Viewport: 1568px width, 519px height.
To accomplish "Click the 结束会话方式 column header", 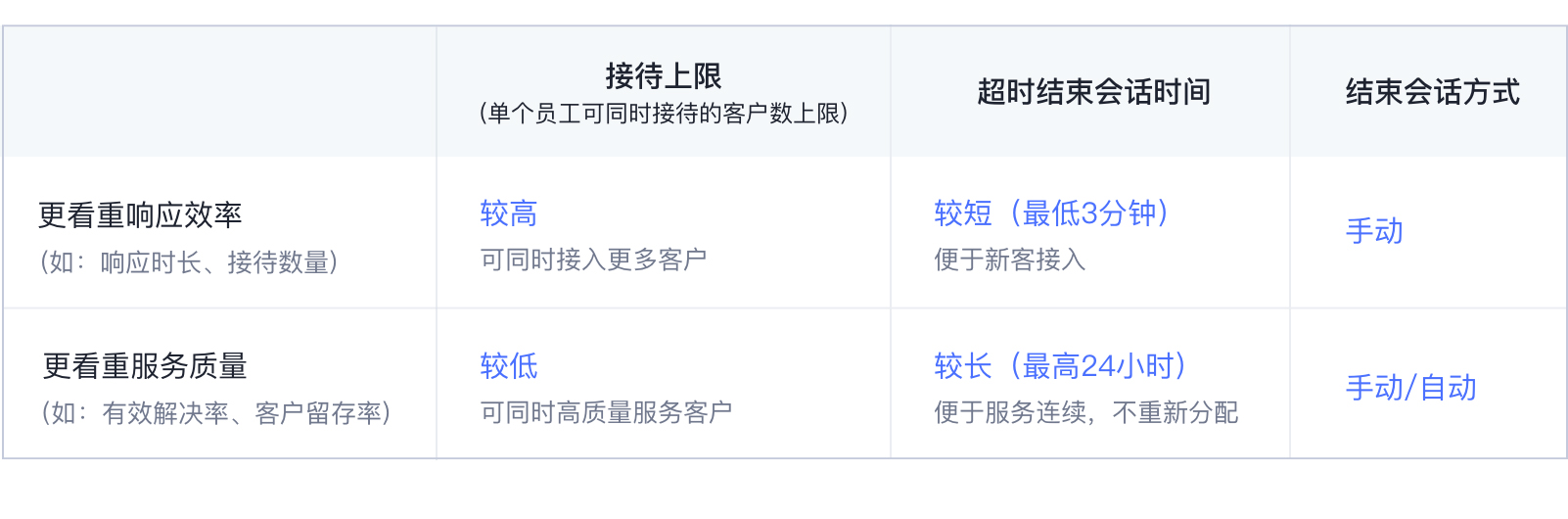I will (x=1433, y=92).
